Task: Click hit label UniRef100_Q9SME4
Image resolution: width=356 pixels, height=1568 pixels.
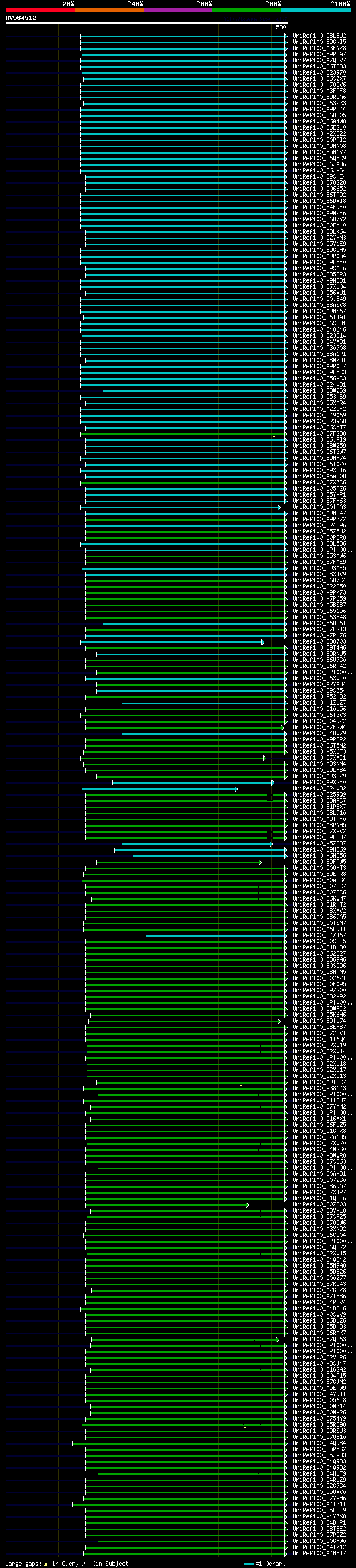Action: point(319,176)
